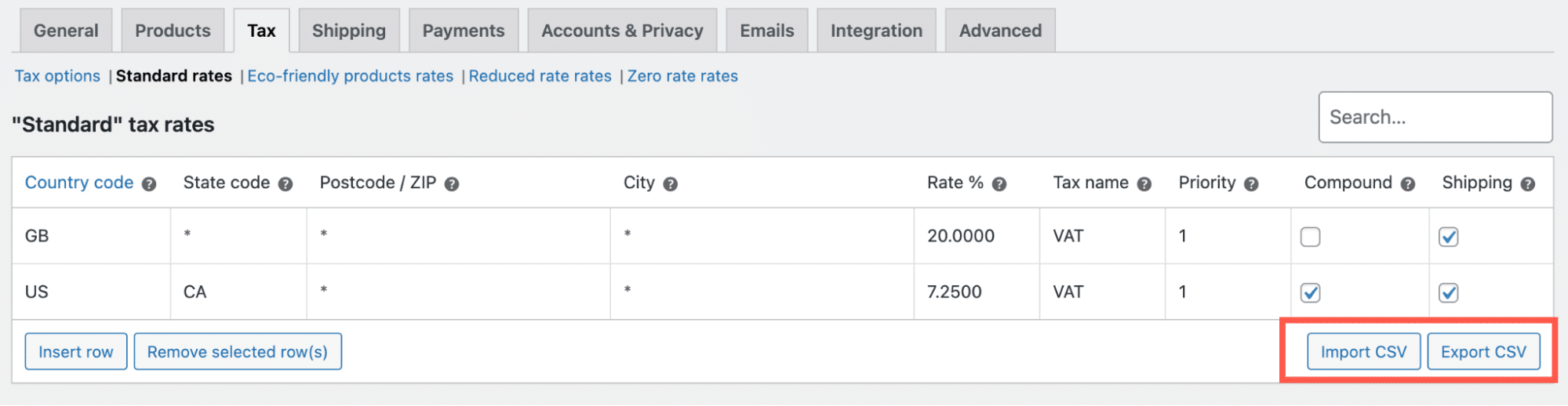The height and width of the screenshot is (406, 1568).
Task: Edit the city cell in GB row
Action: pos(762,236)
